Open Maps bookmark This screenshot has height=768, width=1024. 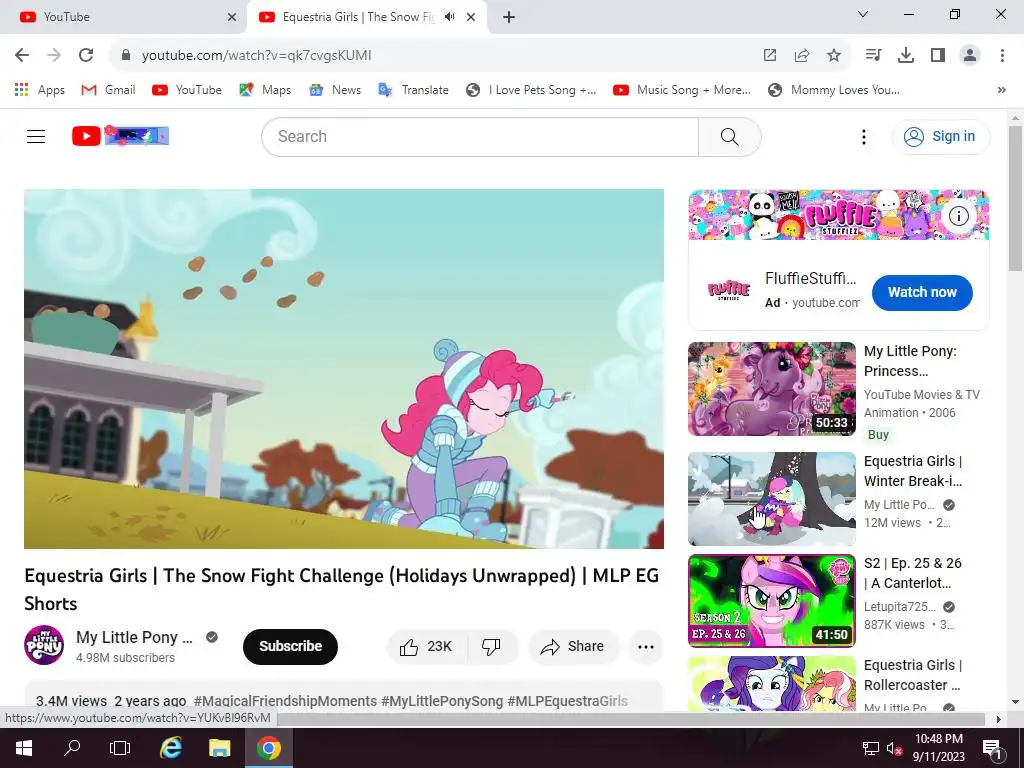point(265,90)
